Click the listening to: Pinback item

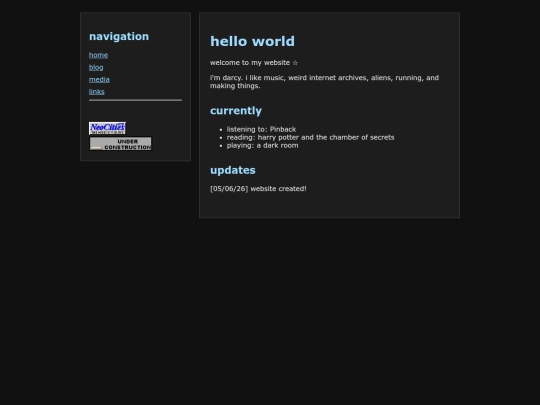coord(261,129)
